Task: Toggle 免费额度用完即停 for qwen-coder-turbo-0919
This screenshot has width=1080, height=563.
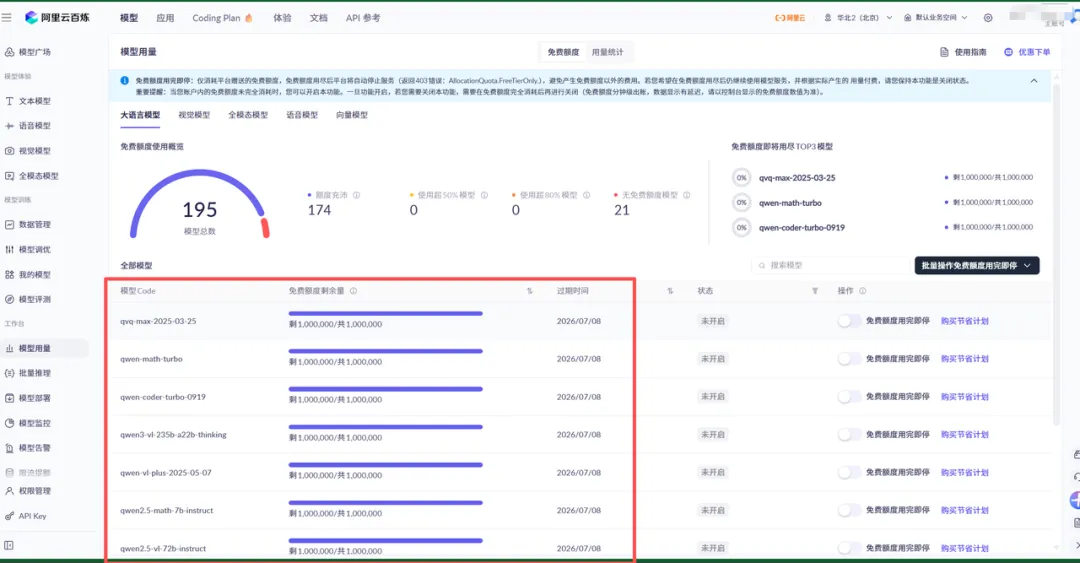Action: pyautogui.click(x=849, y=396)
